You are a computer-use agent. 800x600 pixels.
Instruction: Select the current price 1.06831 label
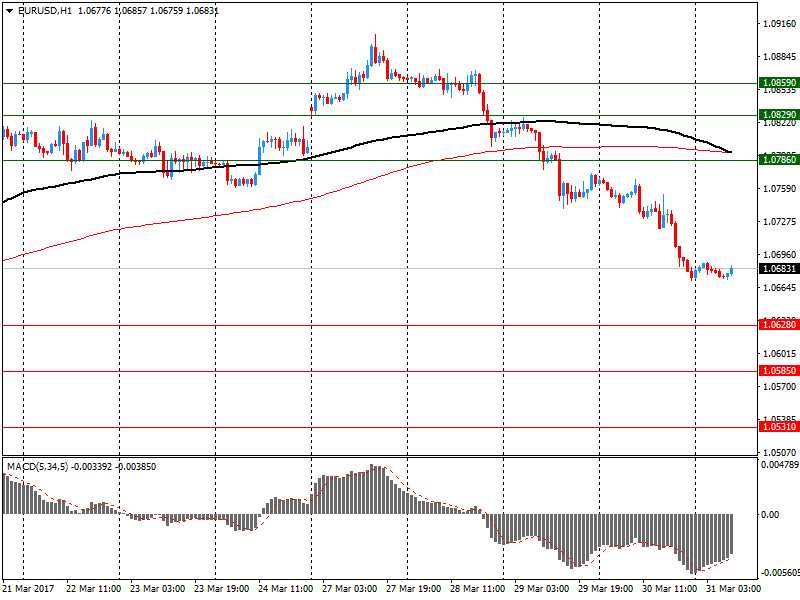(778, 269)
